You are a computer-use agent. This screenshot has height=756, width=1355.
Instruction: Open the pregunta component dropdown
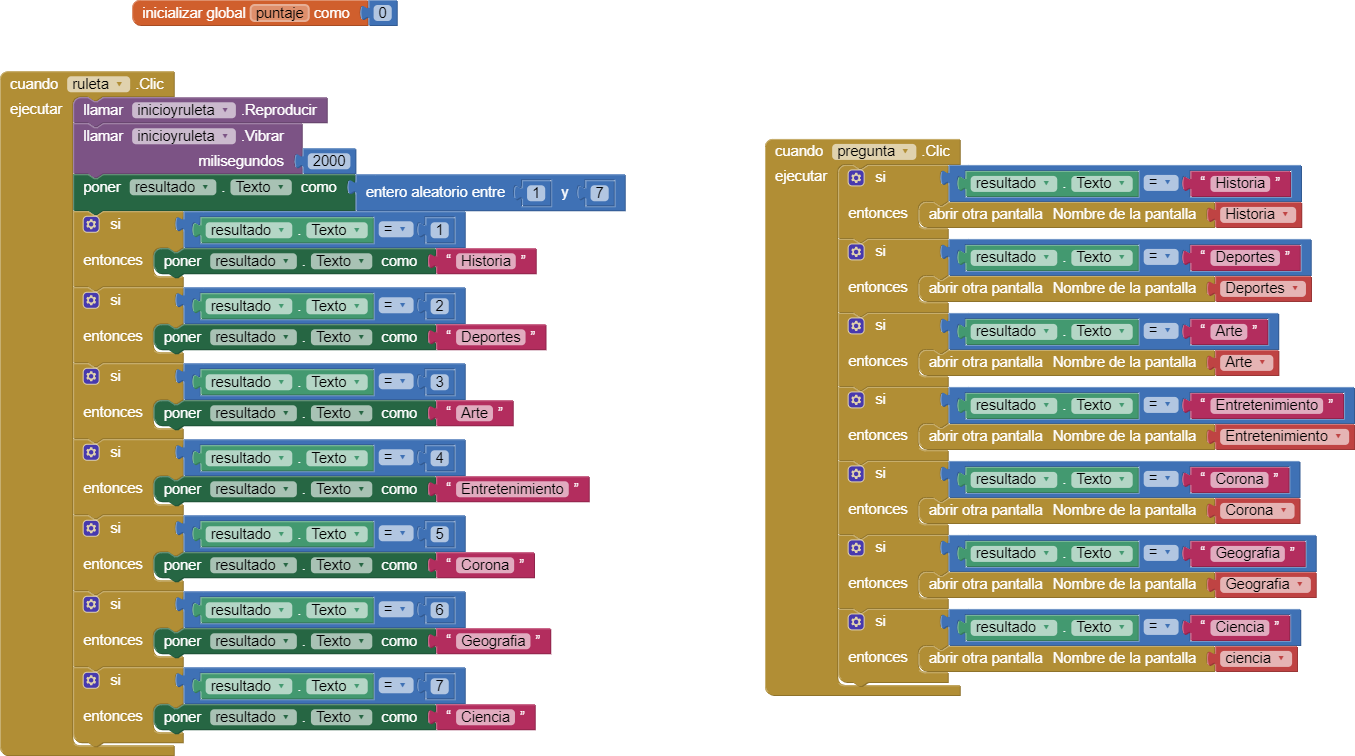coord(874,151)
